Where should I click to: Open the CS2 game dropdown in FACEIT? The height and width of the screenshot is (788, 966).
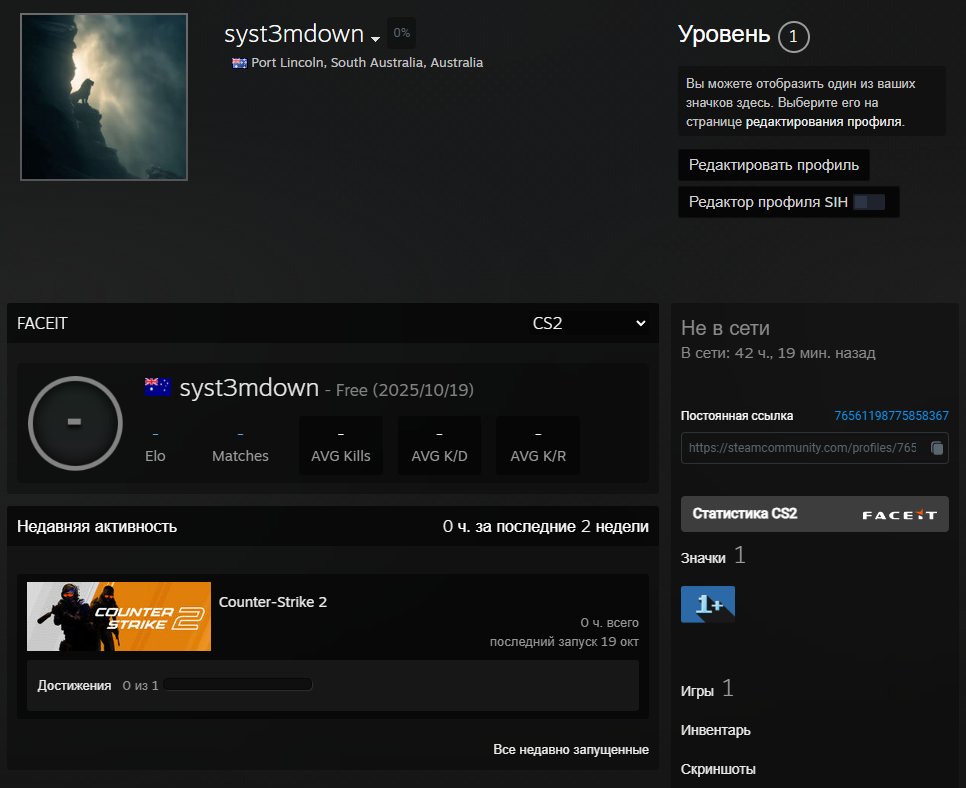(x=590, y=323)
